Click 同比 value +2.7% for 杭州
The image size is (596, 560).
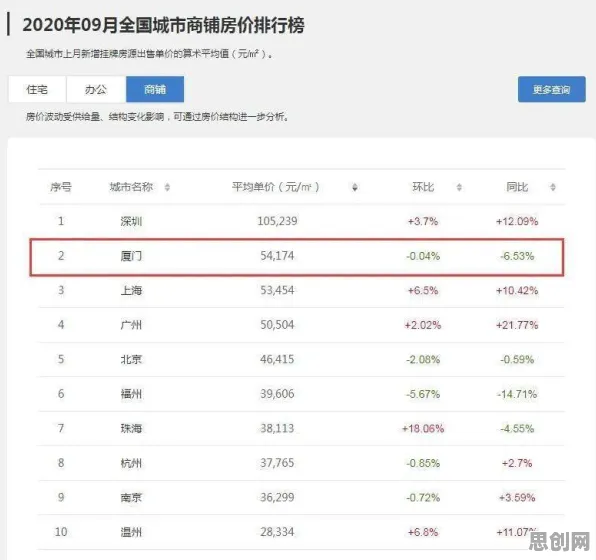point(517,463)
